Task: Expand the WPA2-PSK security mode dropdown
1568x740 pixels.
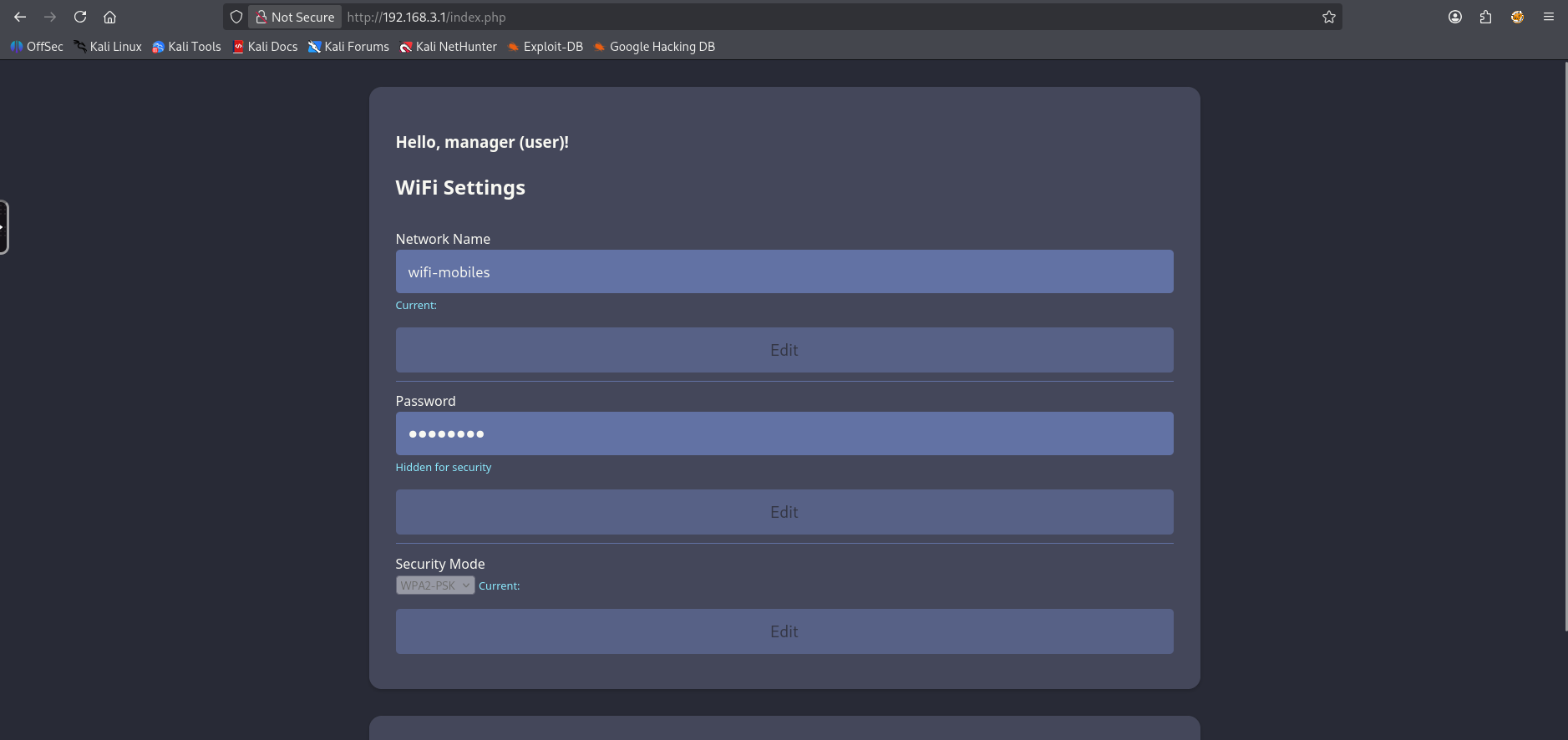Action: click(x=435, y=585)
